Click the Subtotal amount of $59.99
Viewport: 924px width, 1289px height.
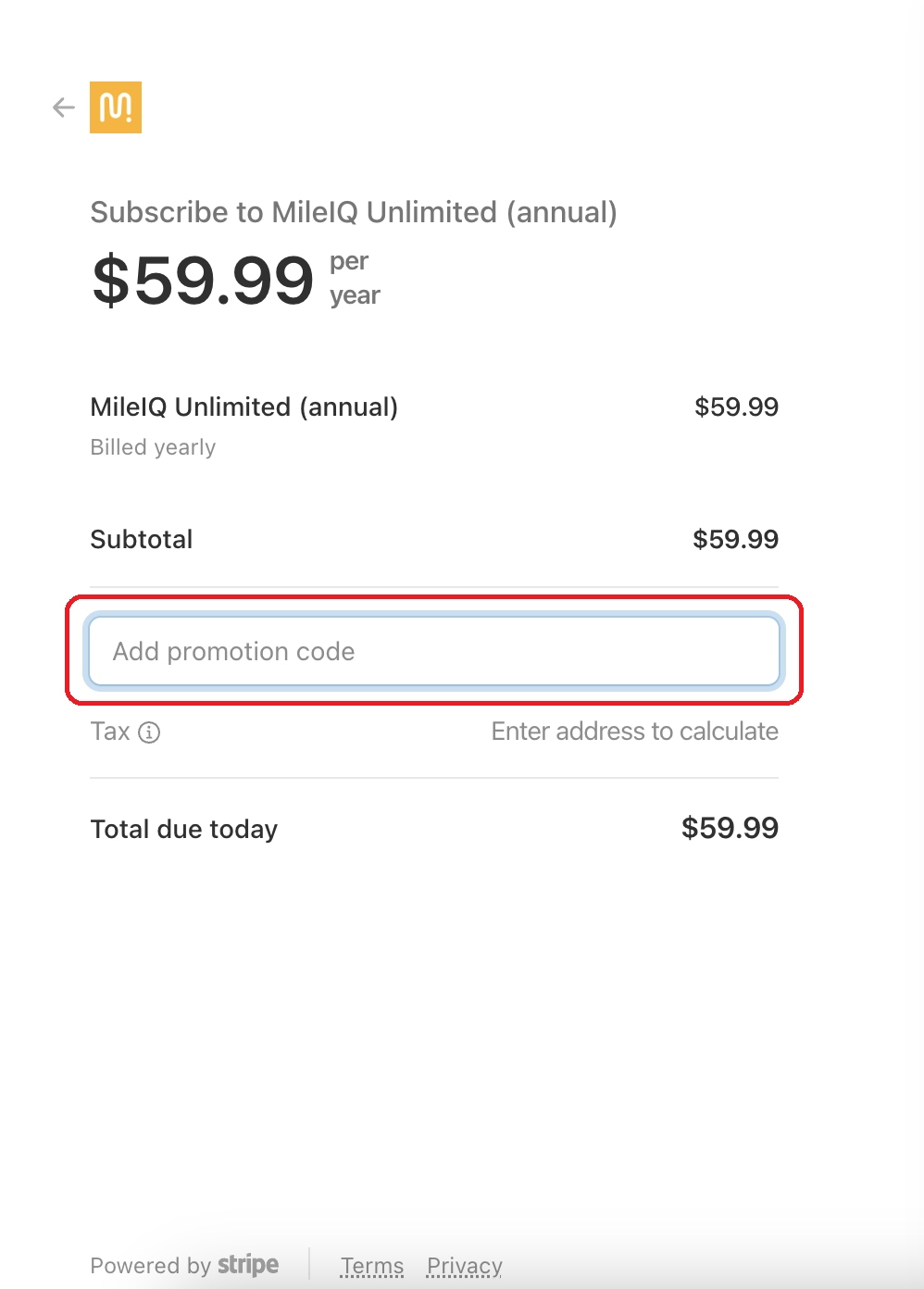(x=735, y=539)
